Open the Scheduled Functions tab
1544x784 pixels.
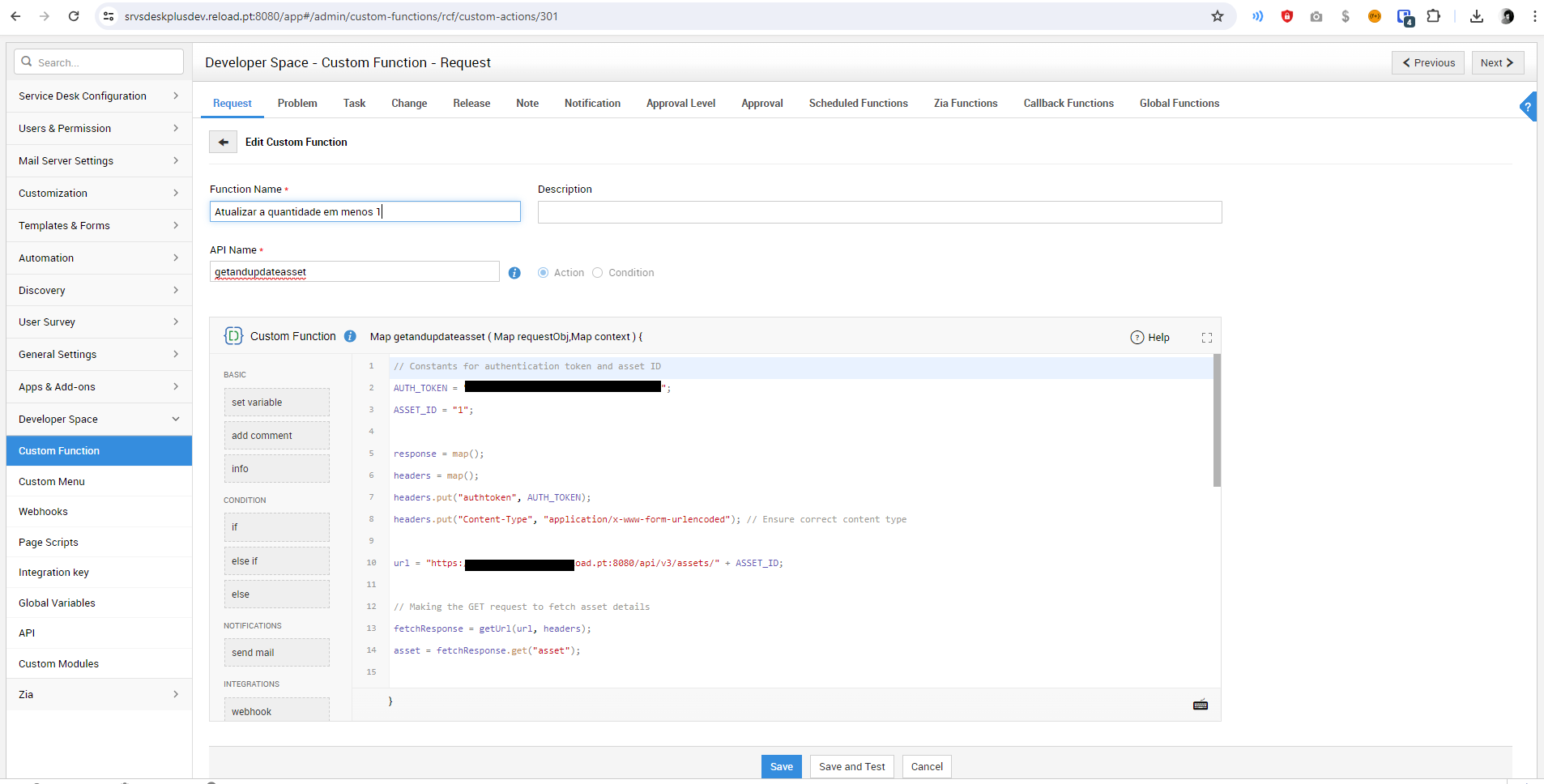coord(858,103)
